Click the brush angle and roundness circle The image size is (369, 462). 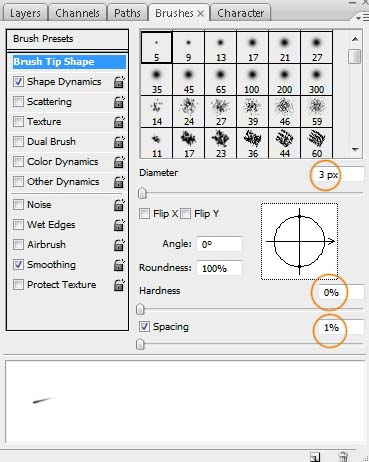point(300,241)
